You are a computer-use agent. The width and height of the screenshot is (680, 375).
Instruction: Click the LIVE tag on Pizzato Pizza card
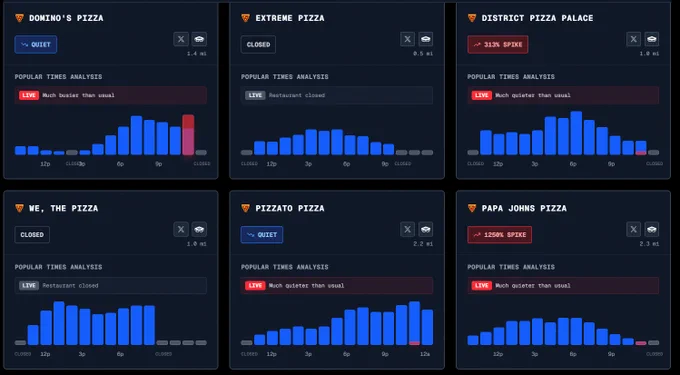(x=255, y=286)
